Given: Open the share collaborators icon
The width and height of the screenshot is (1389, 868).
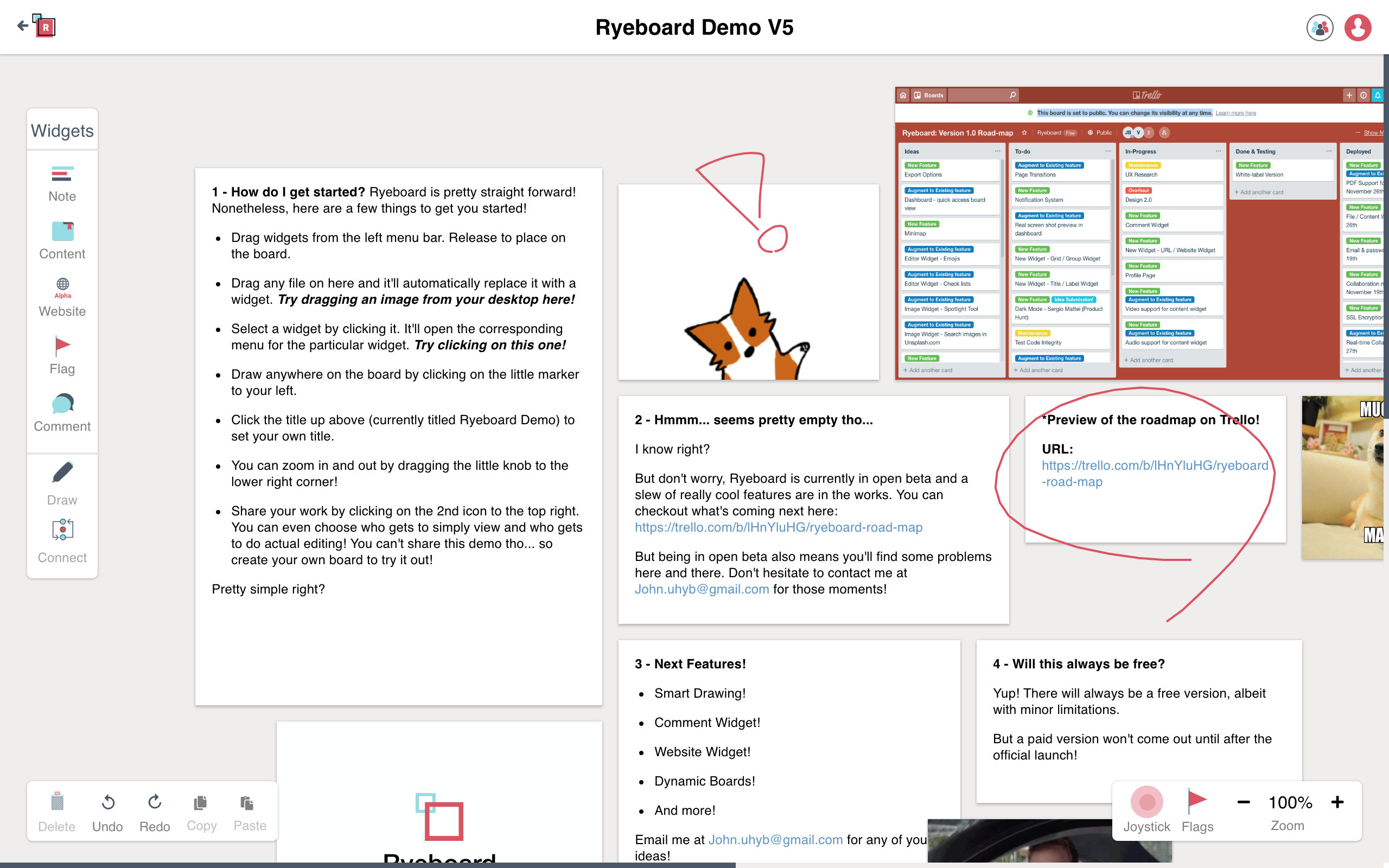Looking at the screenshot, I should [1320, 28].
